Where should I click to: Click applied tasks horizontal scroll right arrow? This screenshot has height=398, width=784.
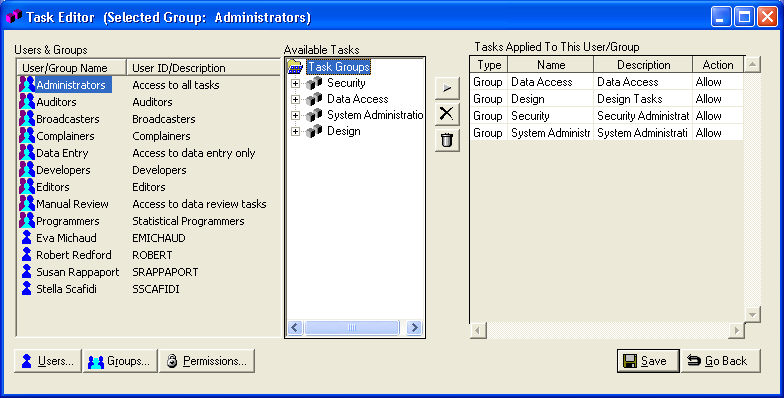pyautogui.click(x=736, y=330)
